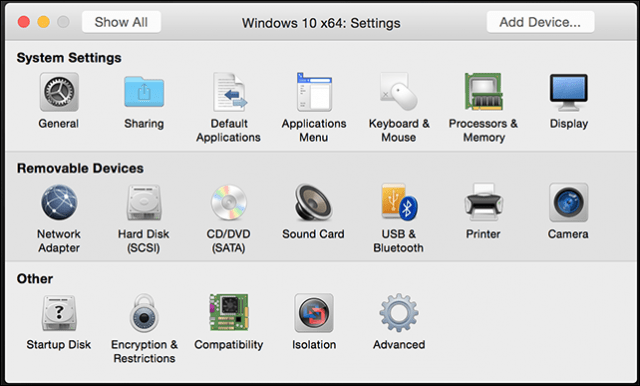This screenshot has height=386, width=640.
Task: Click the Add Device... button
Action: pyautogui.click(x=540, y=22)
